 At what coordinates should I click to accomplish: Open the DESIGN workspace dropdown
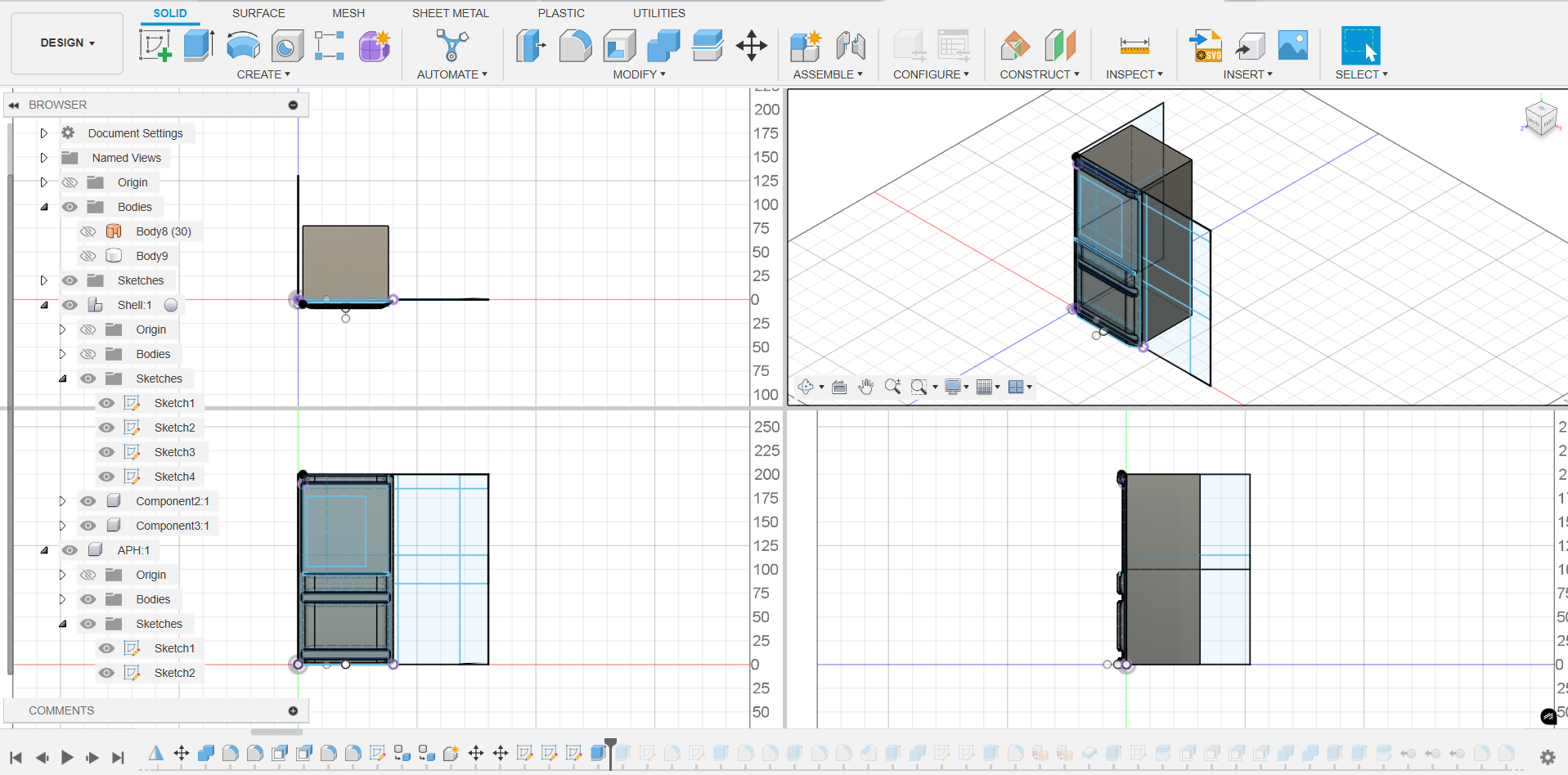tap(68, 43)
